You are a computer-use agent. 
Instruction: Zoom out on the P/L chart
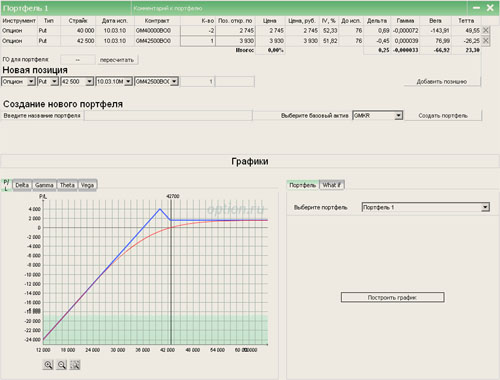tap(61, 365)
